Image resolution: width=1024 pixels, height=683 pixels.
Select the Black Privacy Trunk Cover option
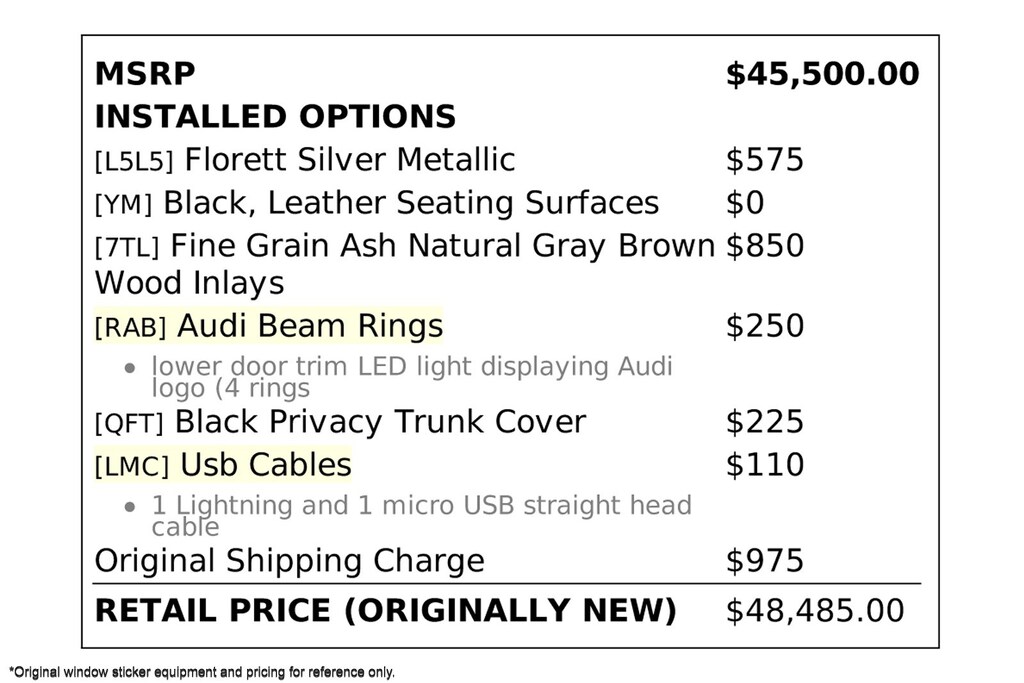(380, 422)
